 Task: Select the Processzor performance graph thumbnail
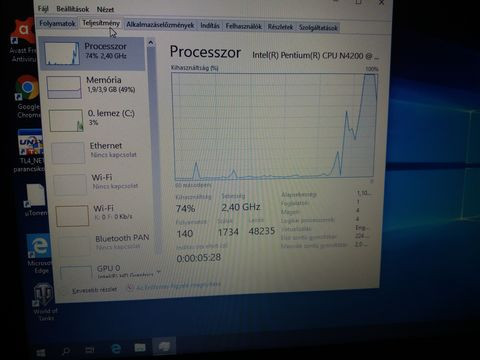[x=62, y=53]
